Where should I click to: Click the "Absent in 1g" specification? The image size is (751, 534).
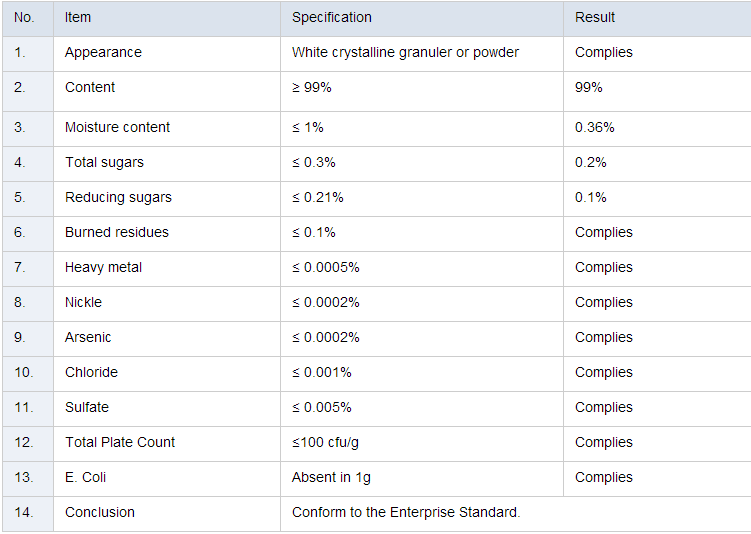331,477
